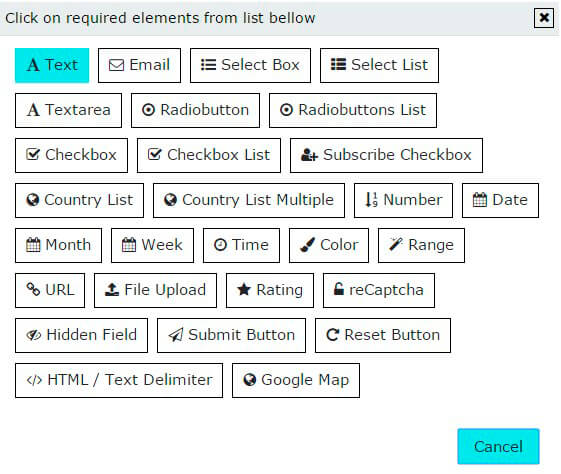Click the crossed-eye icon on Hidden Field

pos(34,335)
